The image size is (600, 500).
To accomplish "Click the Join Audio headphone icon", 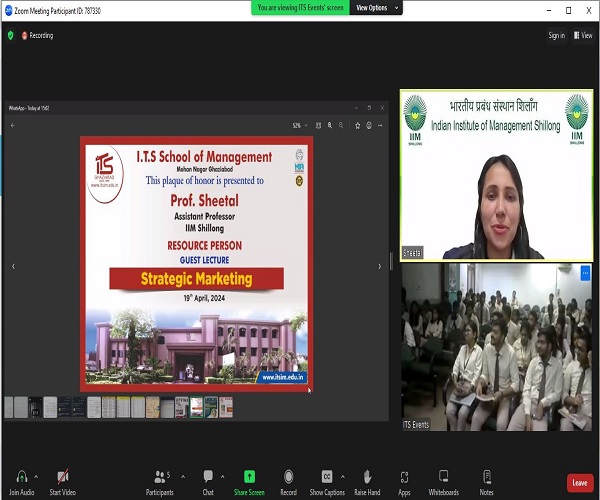I will click(22, 477).
